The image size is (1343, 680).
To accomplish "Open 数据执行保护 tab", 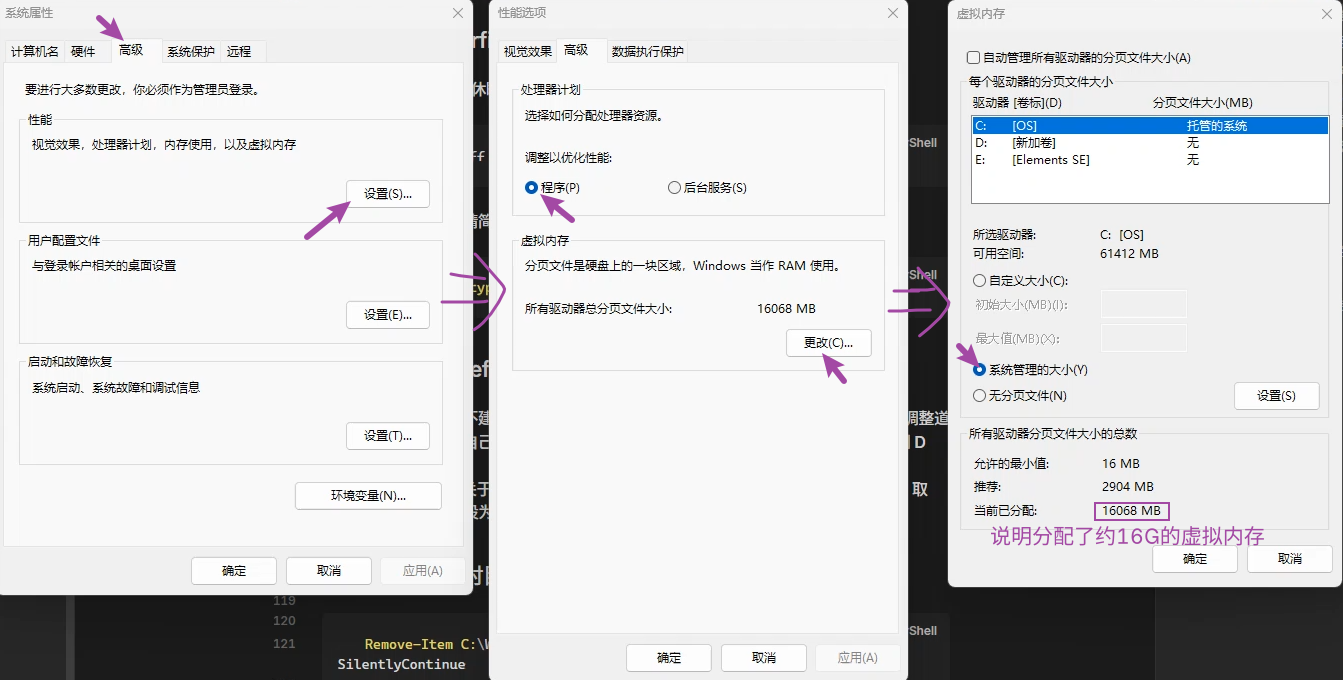I will [648, 52].
